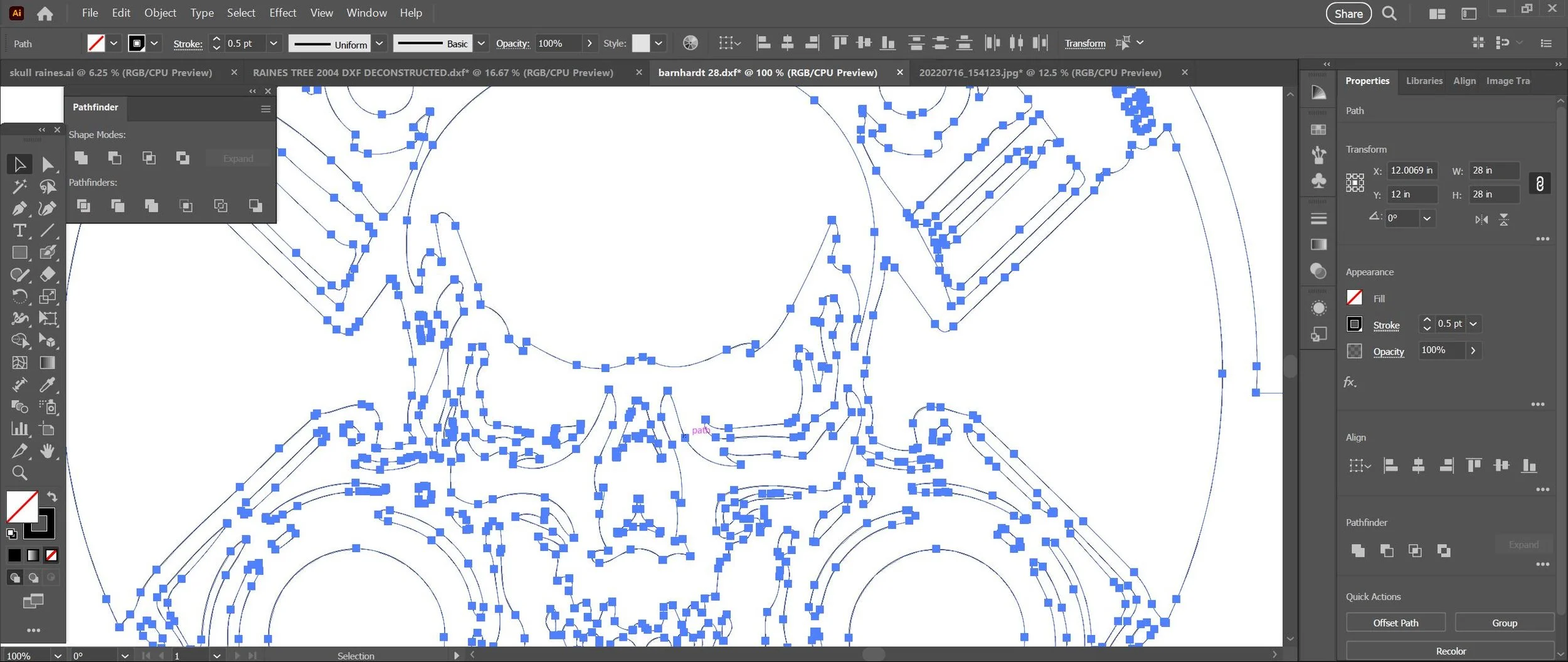1568x662 pixels.
Task: Open the stroke weight dropdown in control bar
Action: pyautogui.click(x=273, y=43)
